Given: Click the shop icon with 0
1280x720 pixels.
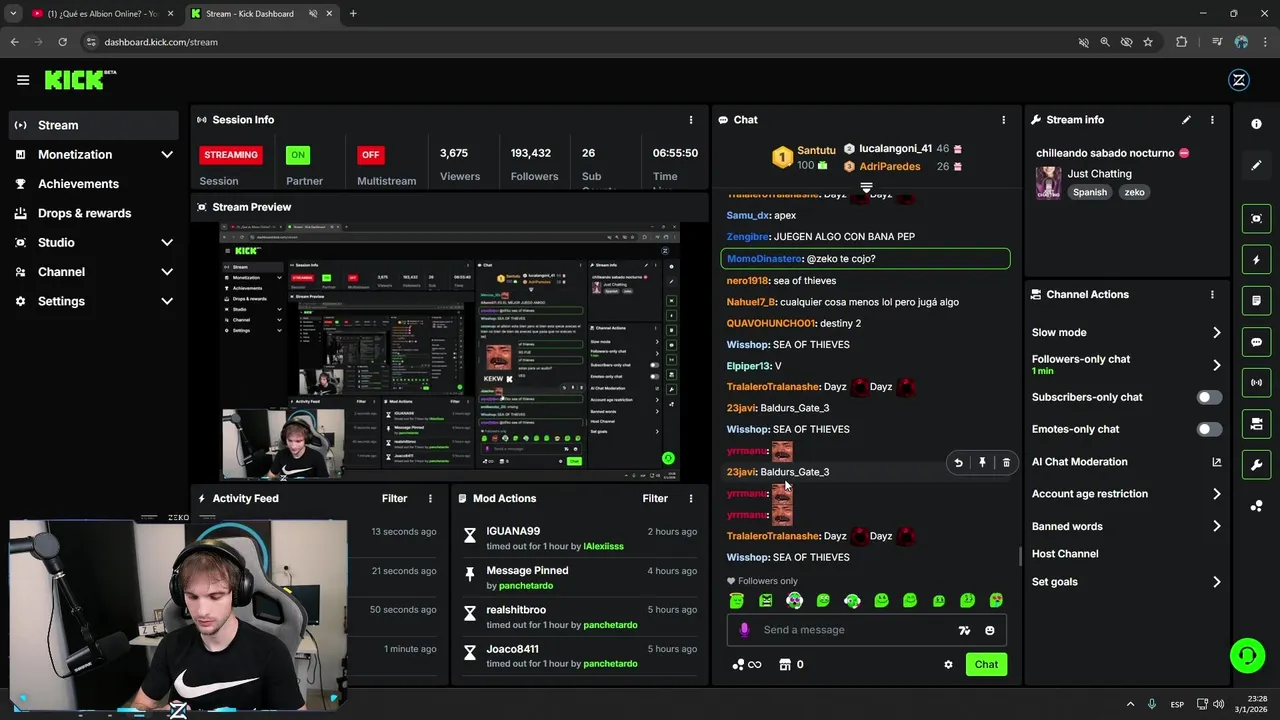Looking at the screenshot, I should point(792,665).
